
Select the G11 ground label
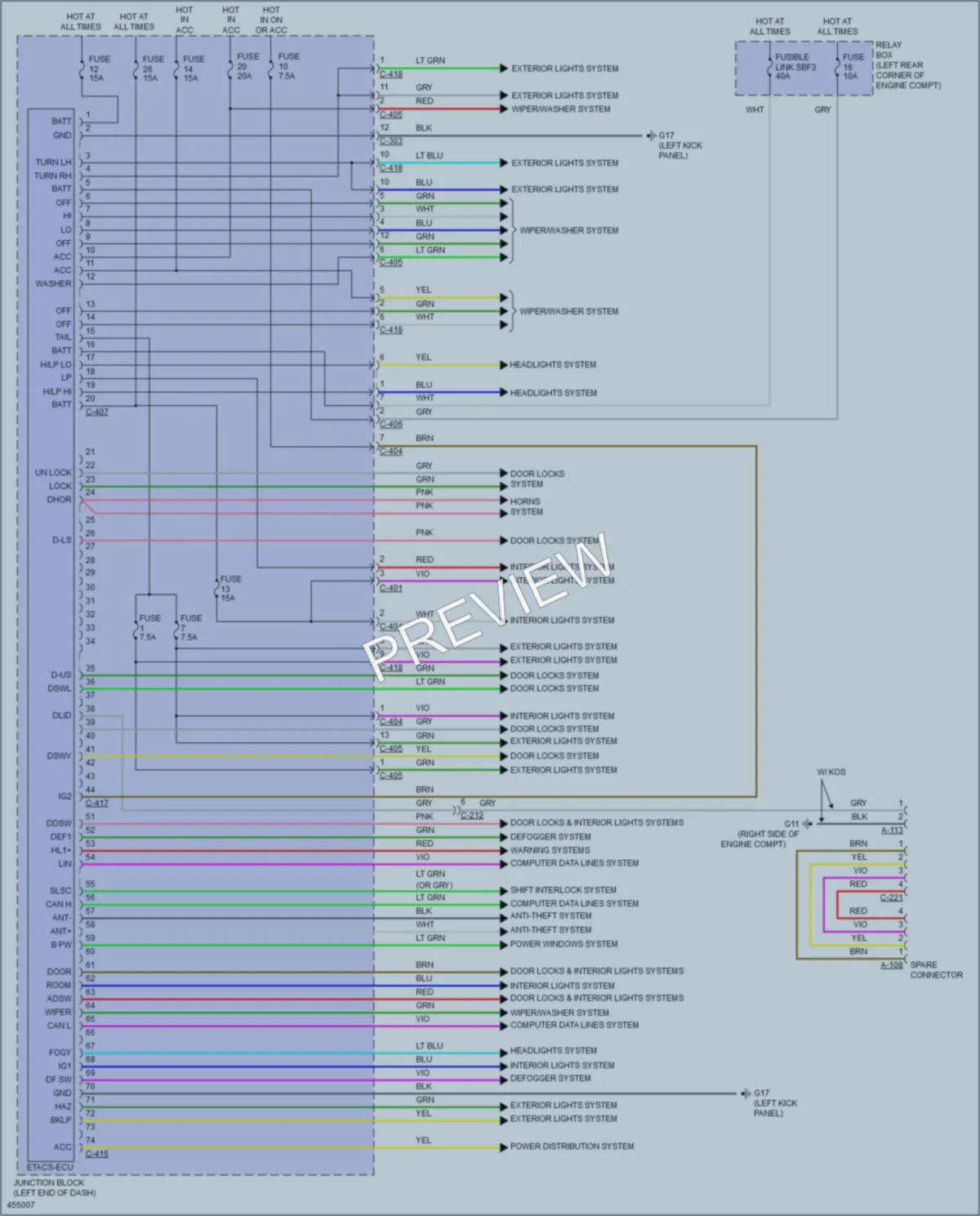click(792, 824)
